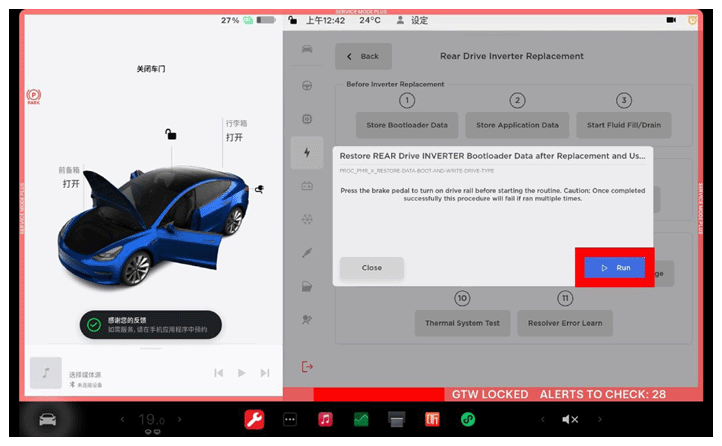Open the gray window app in dock
722x446 pixels.
point(396,419)
